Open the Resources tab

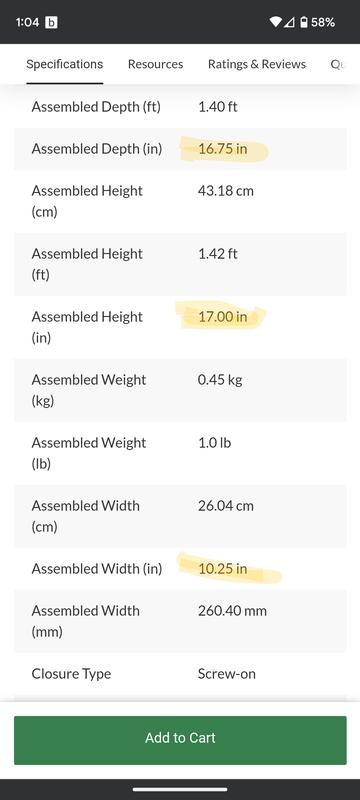(x=155, y=64)
